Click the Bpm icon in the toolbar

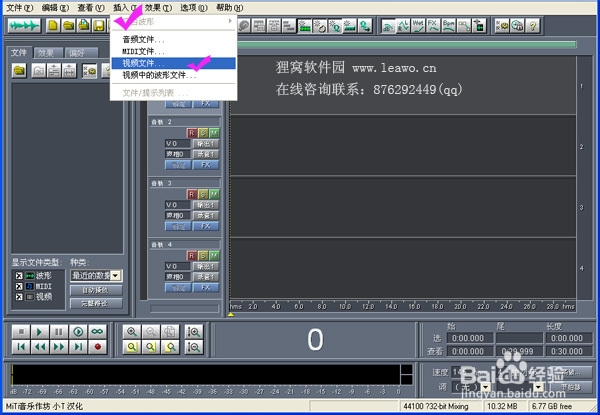point(448,26)
